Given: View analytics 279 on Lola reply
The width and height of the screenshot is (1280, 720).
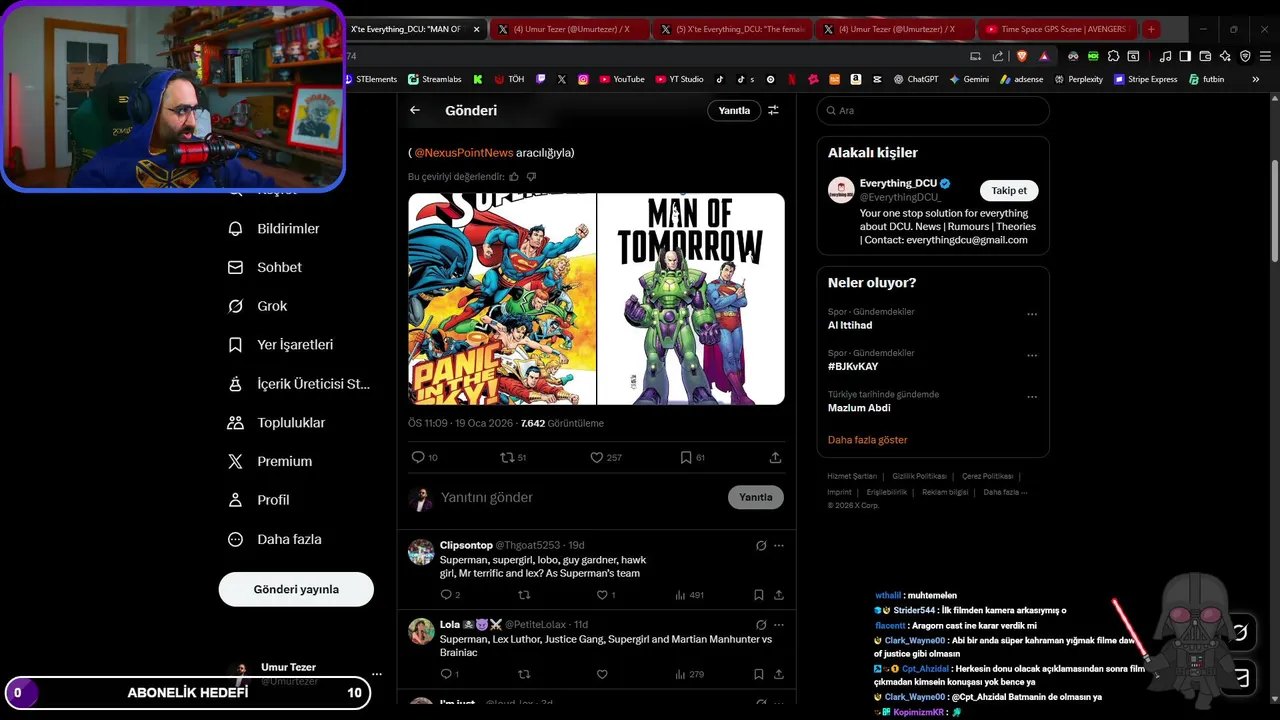Looking at the screenshot, I should (690, 674).
